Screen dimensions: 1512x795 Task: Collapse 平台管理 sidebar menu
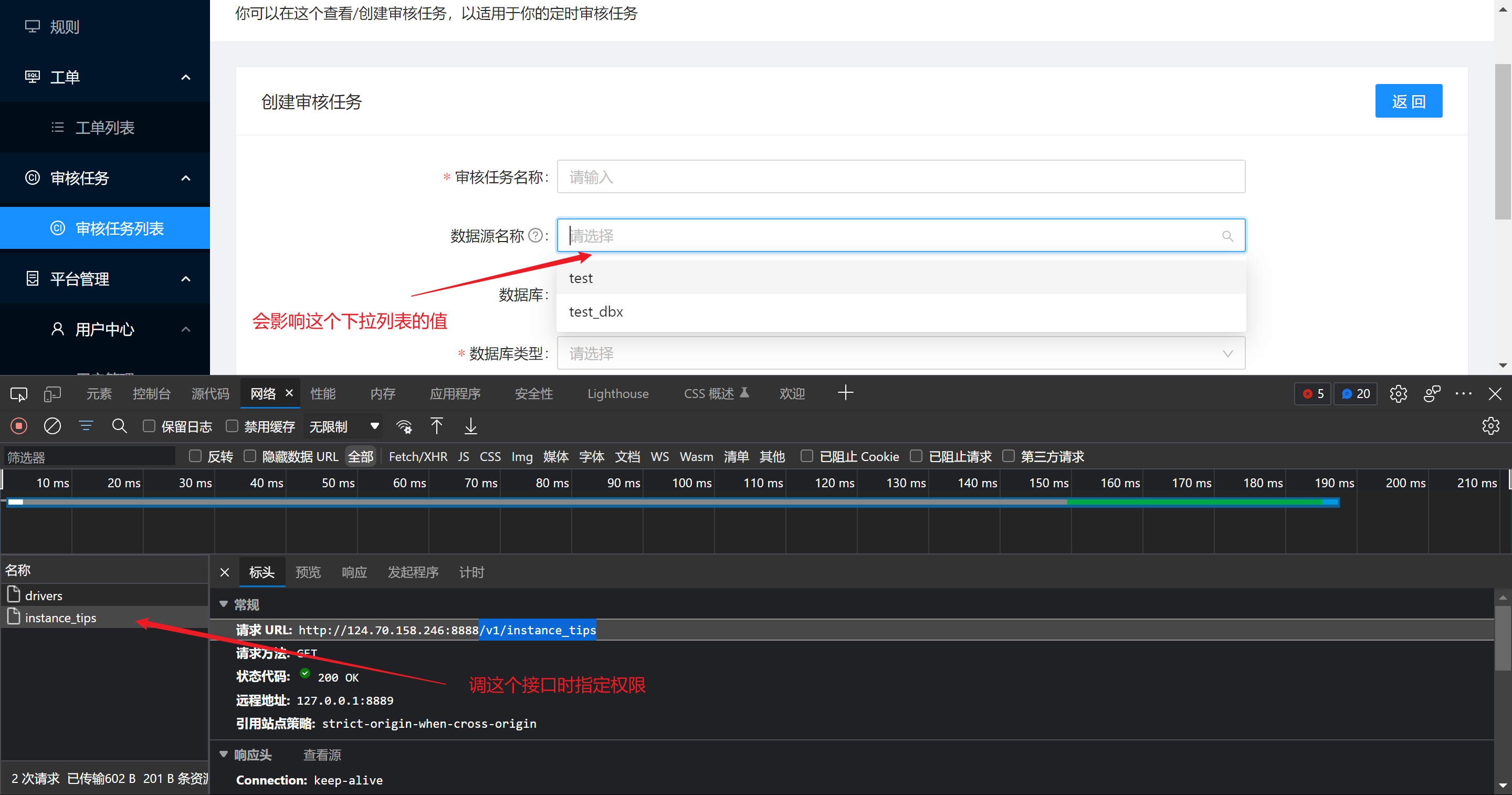[x=185, y=278]
